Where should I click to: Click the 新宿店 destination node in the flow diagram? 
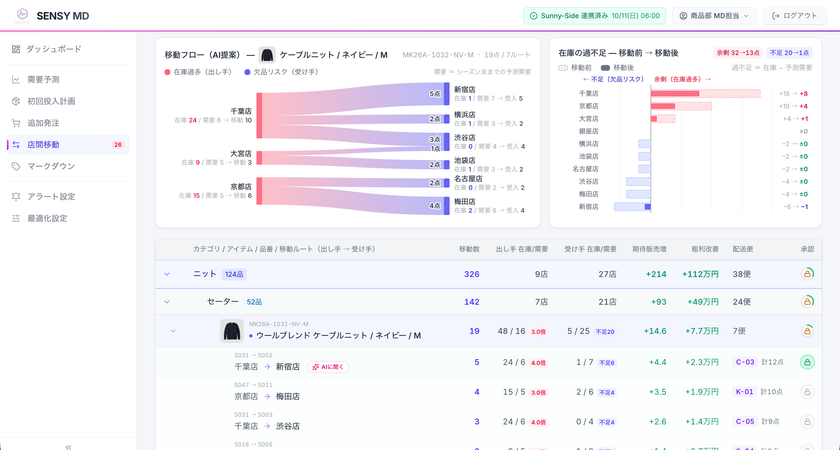click(x=447, y=93)
